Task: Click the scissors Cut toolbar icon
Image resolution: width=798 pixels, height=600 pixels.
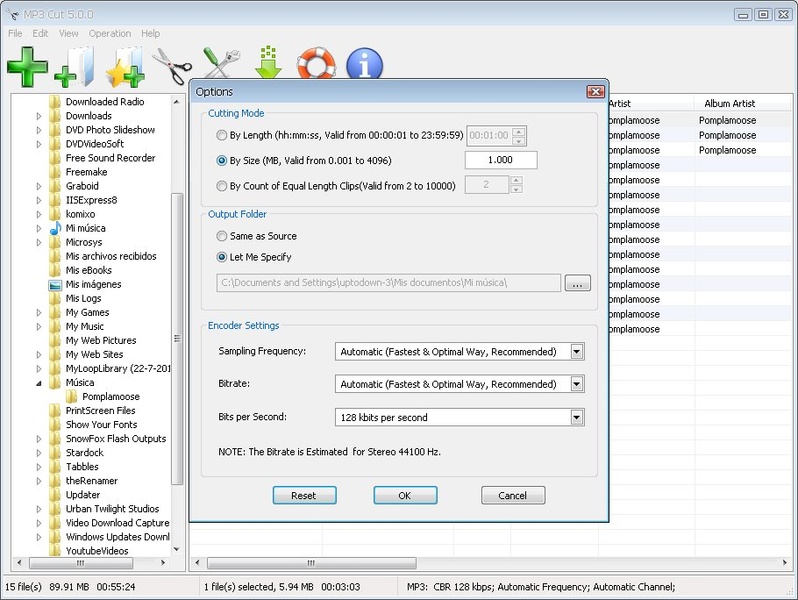Action: point(172,66)
